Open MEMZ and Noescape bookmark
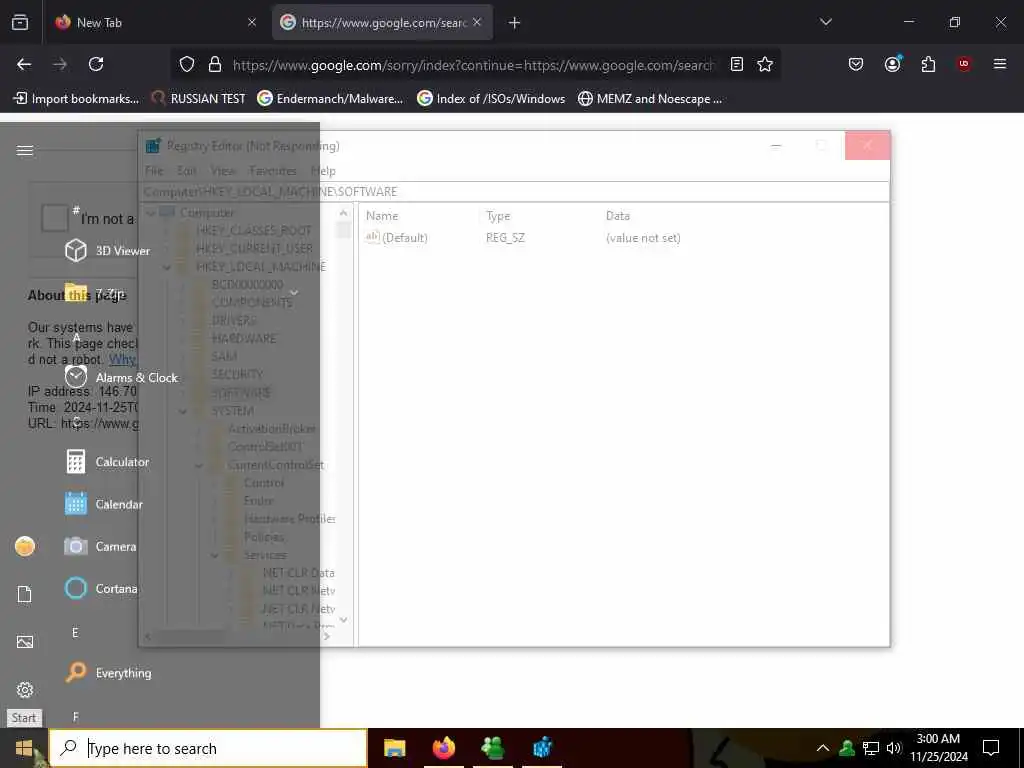 pyautogui.click(x=650, y=99)
